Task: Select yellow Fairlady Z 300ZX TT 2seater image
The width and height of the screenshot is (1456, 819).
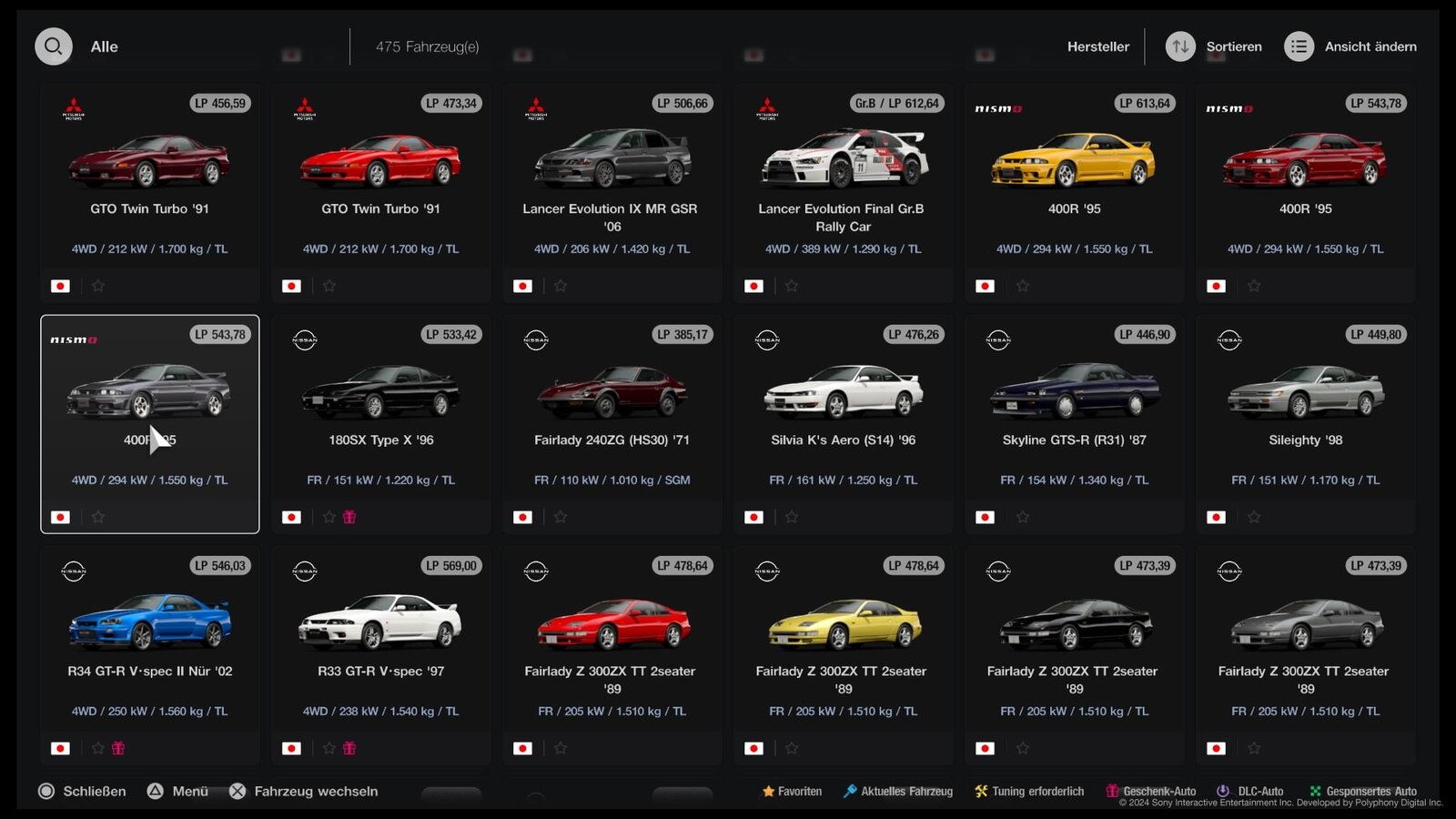Action: point(844,622)
